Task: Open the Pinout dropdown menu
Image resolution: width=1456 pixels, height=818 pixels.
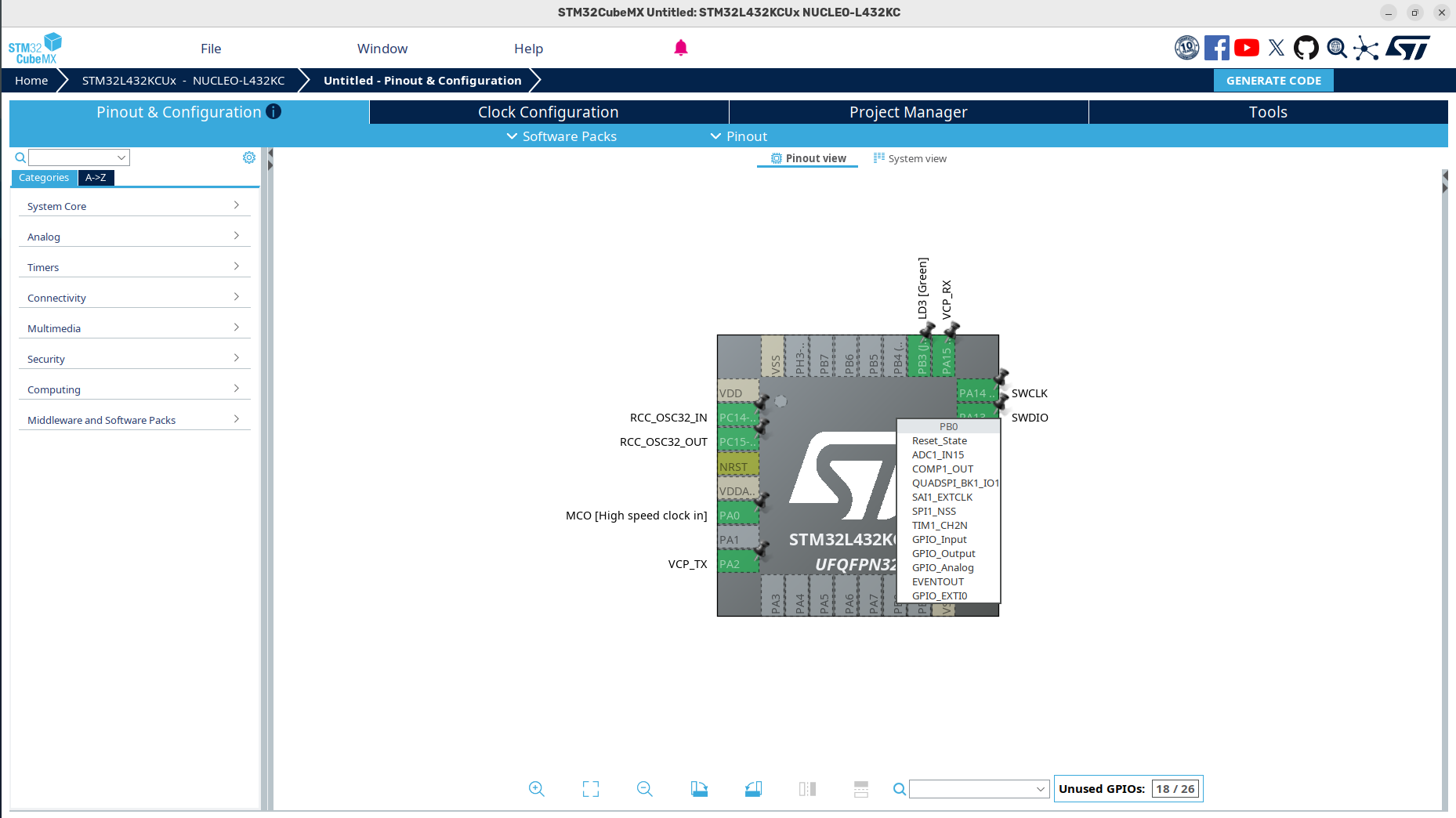Action: tap(738, 136)
